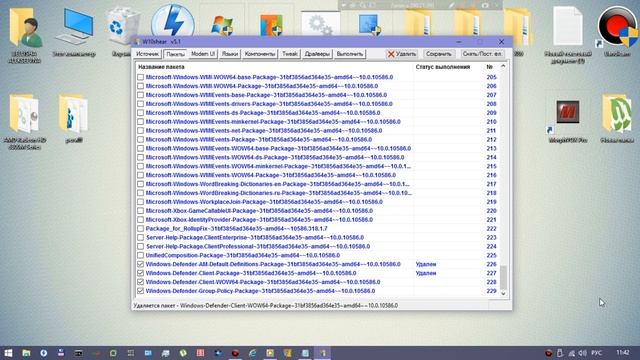The height and width of the screenshot is (360, 640).
Task: Select the Server-Help-Package.ClientProfessional row name
Action: [258, 247]
